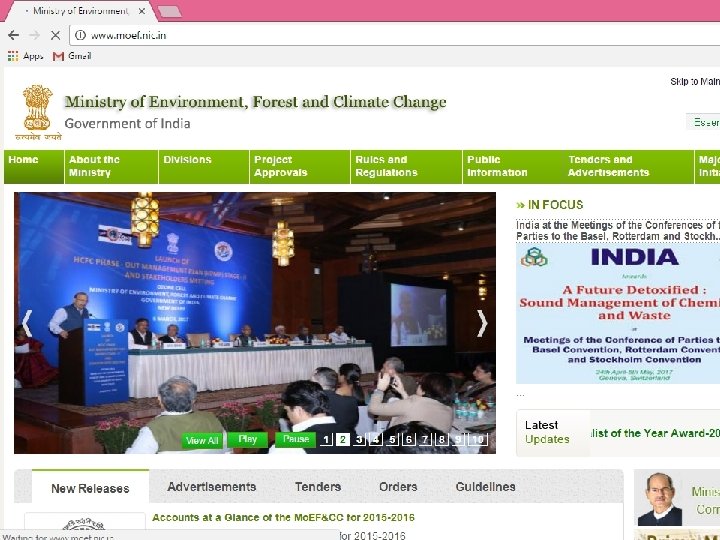Click the View All slideshow button
The width and height of the screenshot is (720, 540).
(x=202, y=440)
